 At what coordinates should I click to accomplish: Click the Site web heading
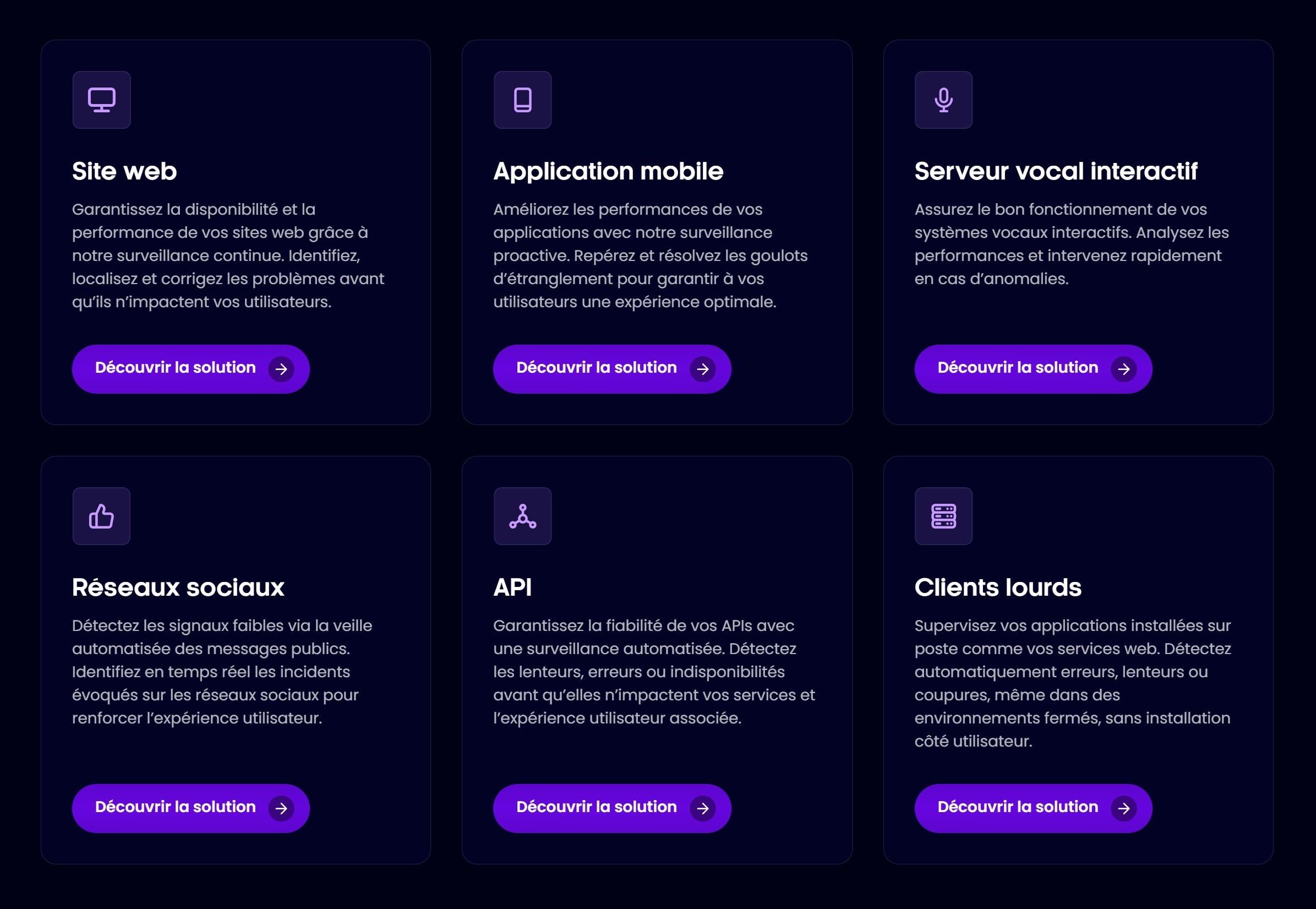[x=123, y=170]
